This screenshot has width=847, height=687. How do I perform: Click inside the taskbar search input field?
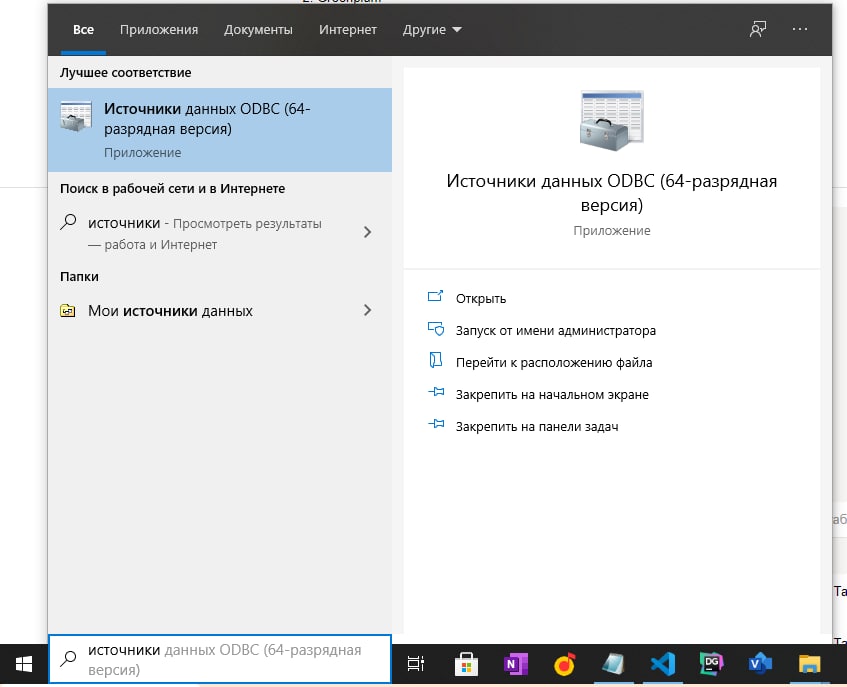[220, 659]
